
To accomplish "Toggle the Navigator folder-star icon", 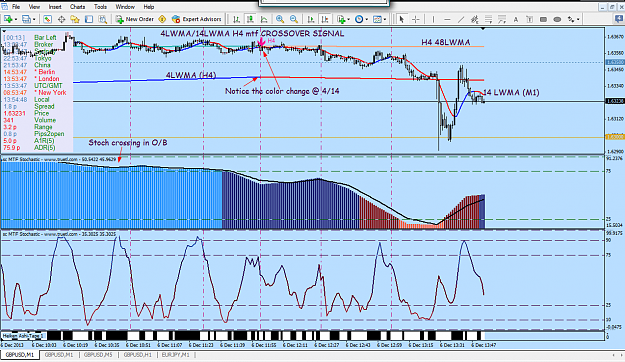I will coord(75,19).
